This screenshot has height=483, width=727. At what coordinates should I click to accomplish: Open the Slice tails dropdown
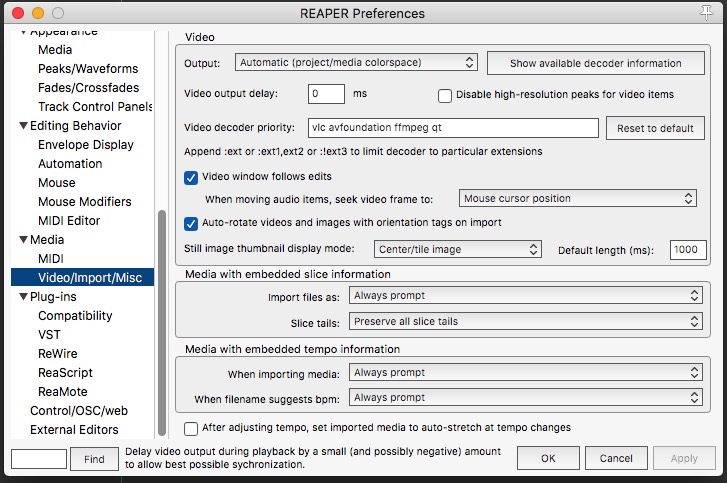(525, 322)
